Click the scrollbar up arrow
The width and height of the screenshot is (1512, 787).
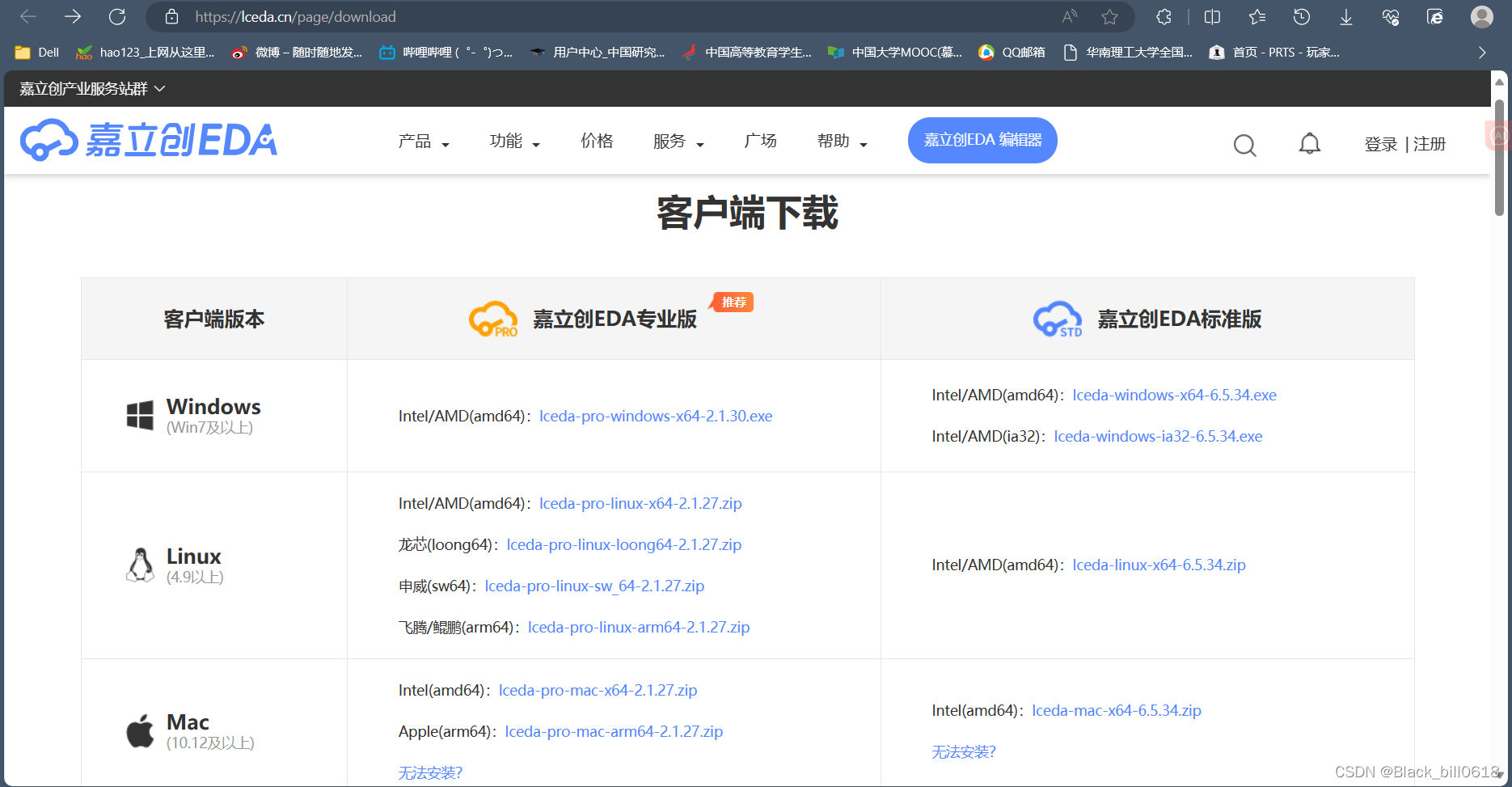[x=1499, y=82]
